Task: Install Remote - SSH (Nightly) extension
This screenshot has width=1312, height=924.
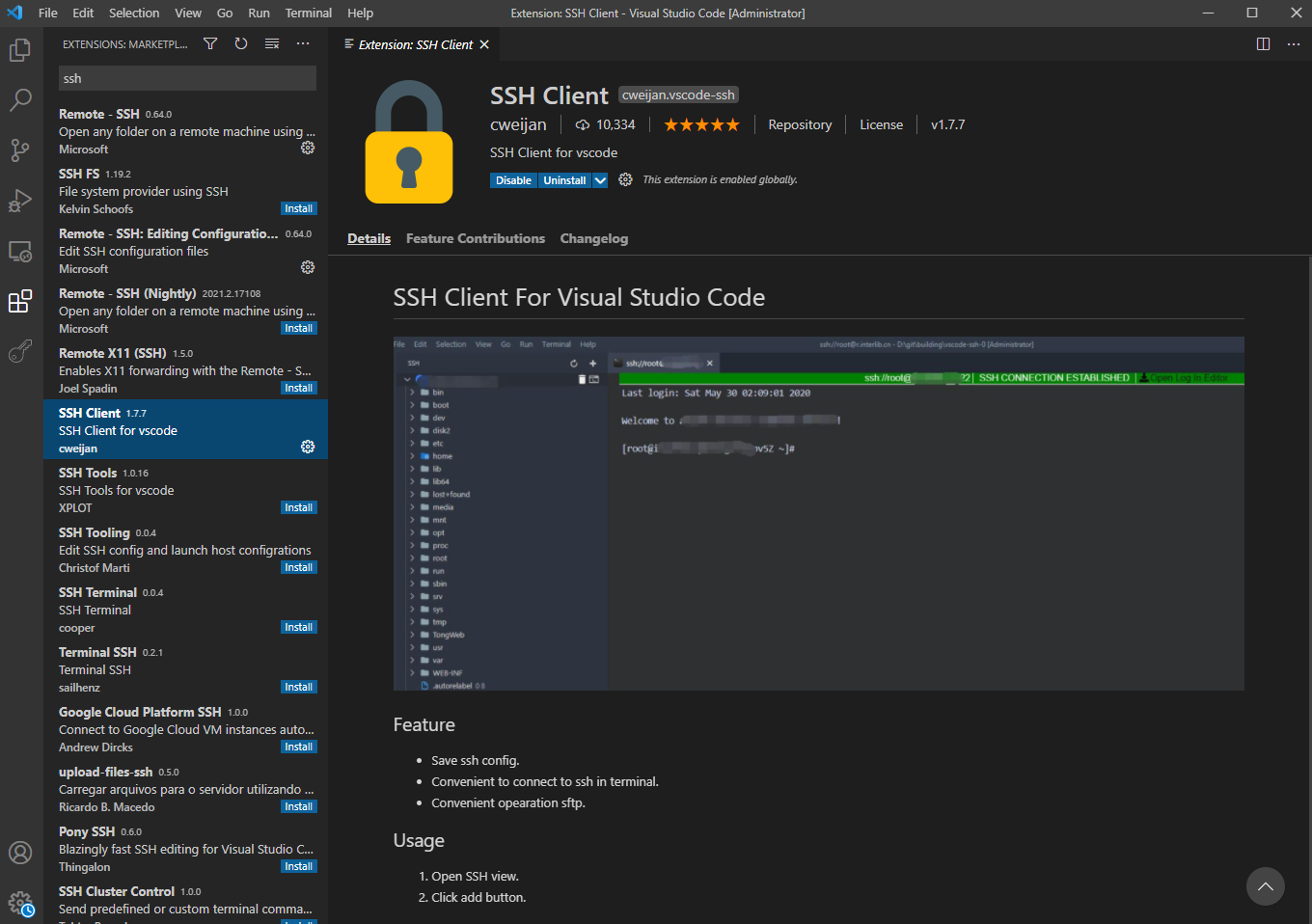Action: (299, 328)
